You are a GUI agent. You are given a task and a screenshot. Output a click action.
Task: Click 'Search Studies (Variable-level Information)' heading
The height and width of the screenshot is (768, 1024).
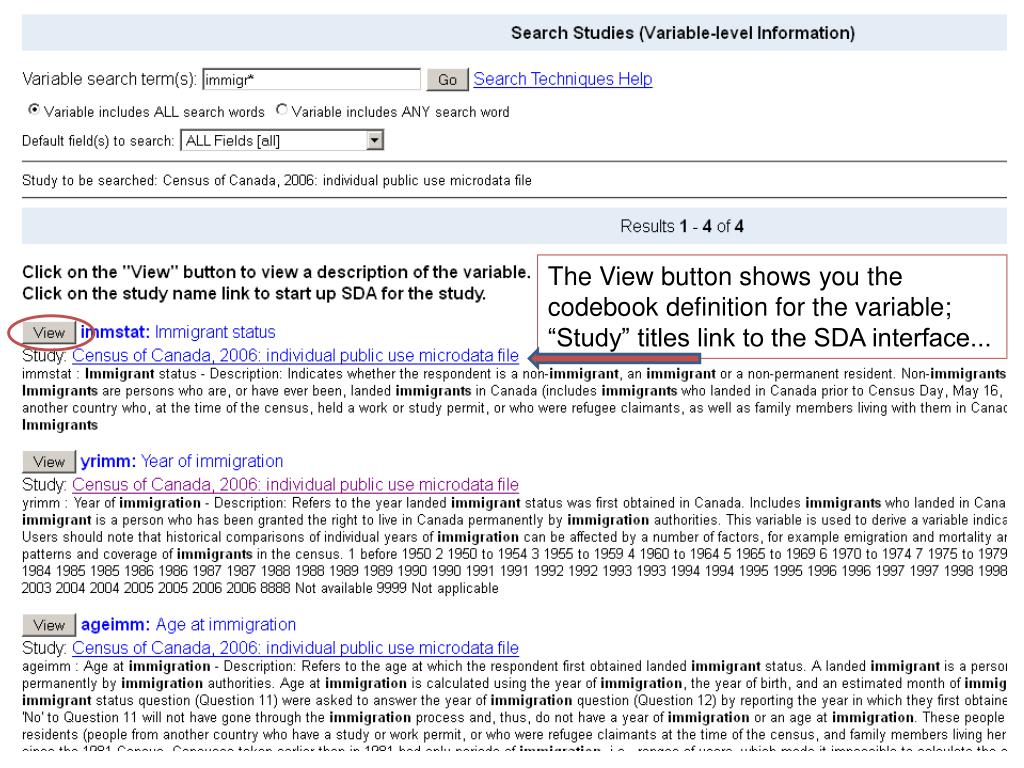point(682,33)
